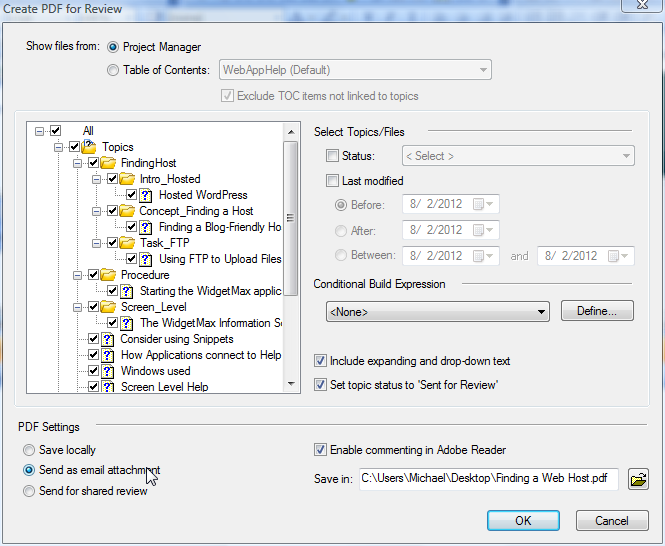Viewport: 665px width, 546px height.
Task: Click the How Applications connect topic icon
Action: pyautogui.click(x=108, y=355)
